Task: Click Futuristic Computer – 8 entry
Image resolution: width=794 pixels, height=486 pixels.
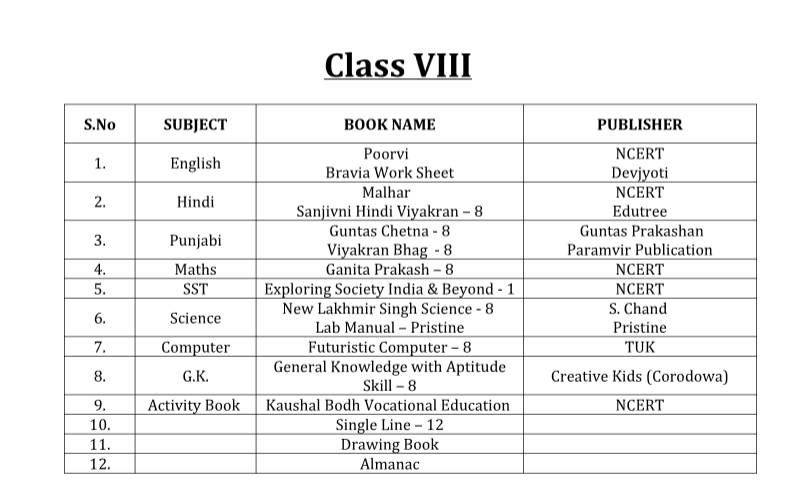Action: pos(389,347)
